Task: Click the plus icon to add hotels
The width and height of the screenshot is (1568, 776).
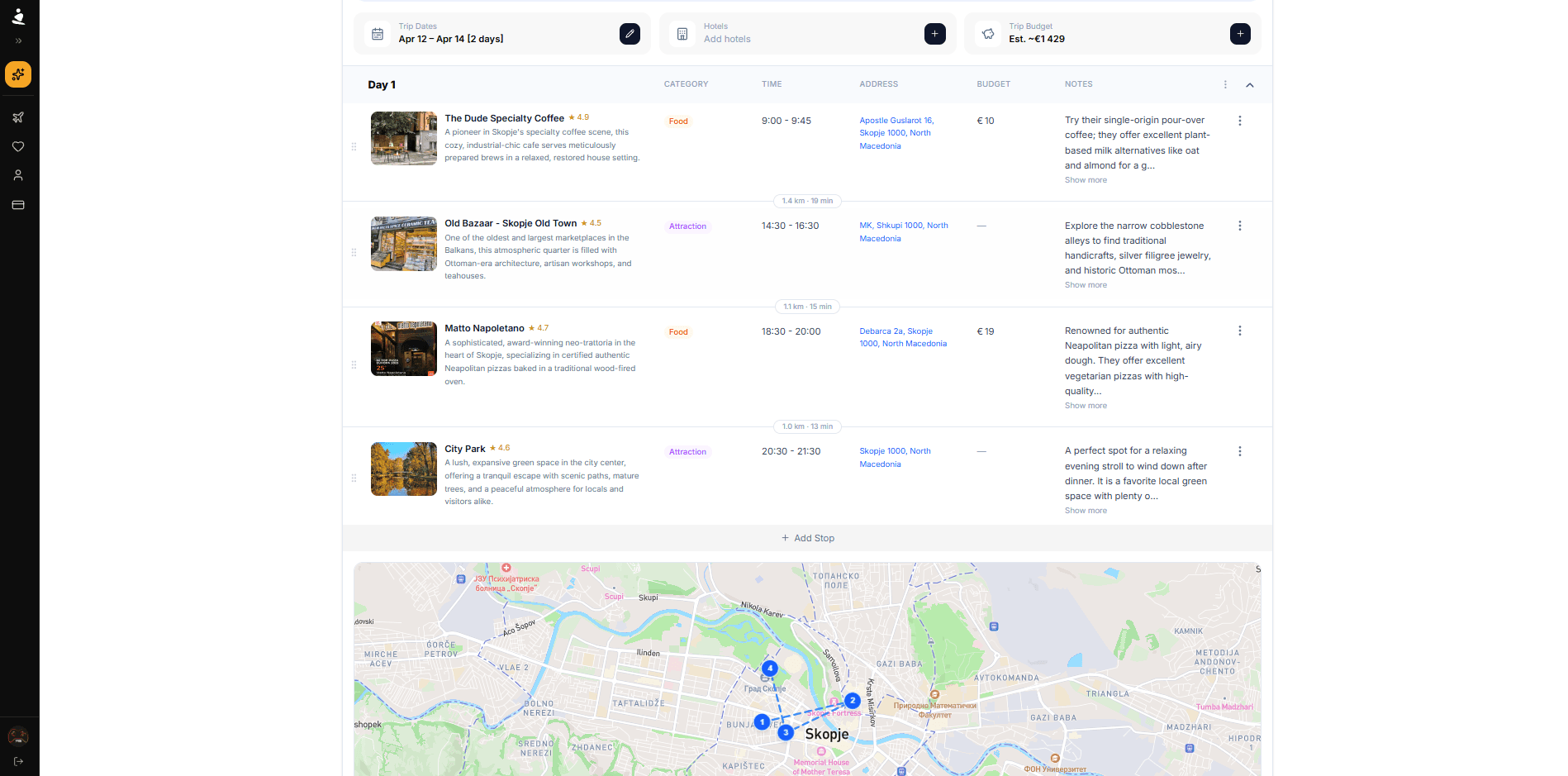Action: tap(934, 34)
